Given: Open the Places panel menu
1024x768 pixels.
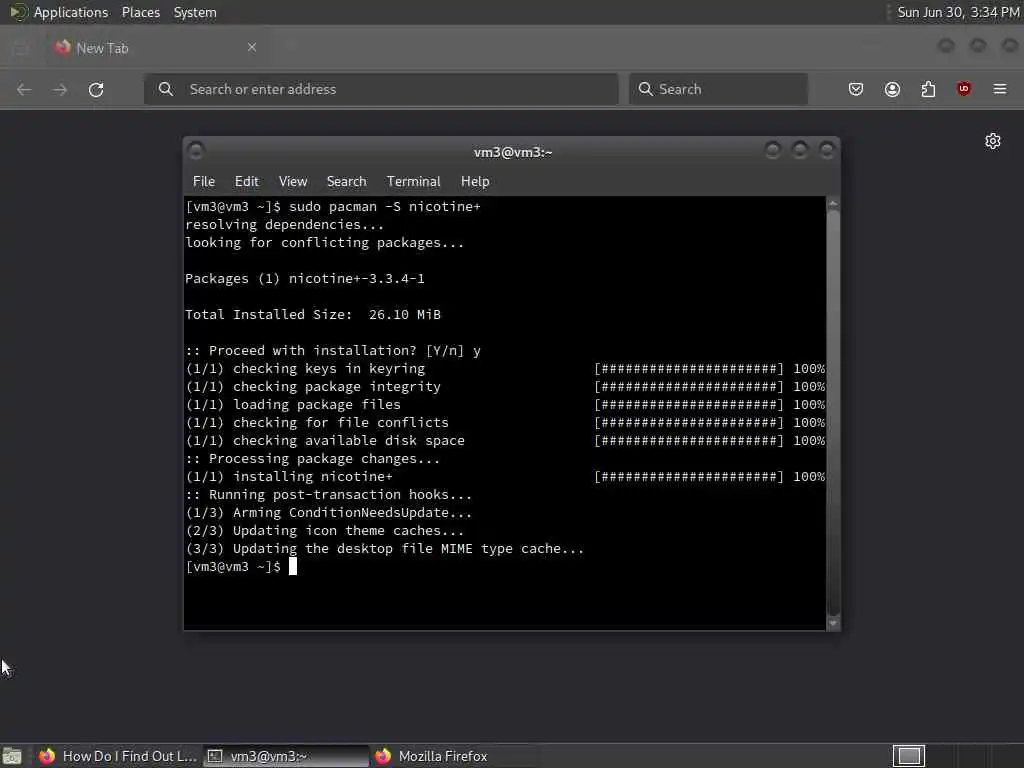Looking at the screenshot, I should (x=141, y=12).
